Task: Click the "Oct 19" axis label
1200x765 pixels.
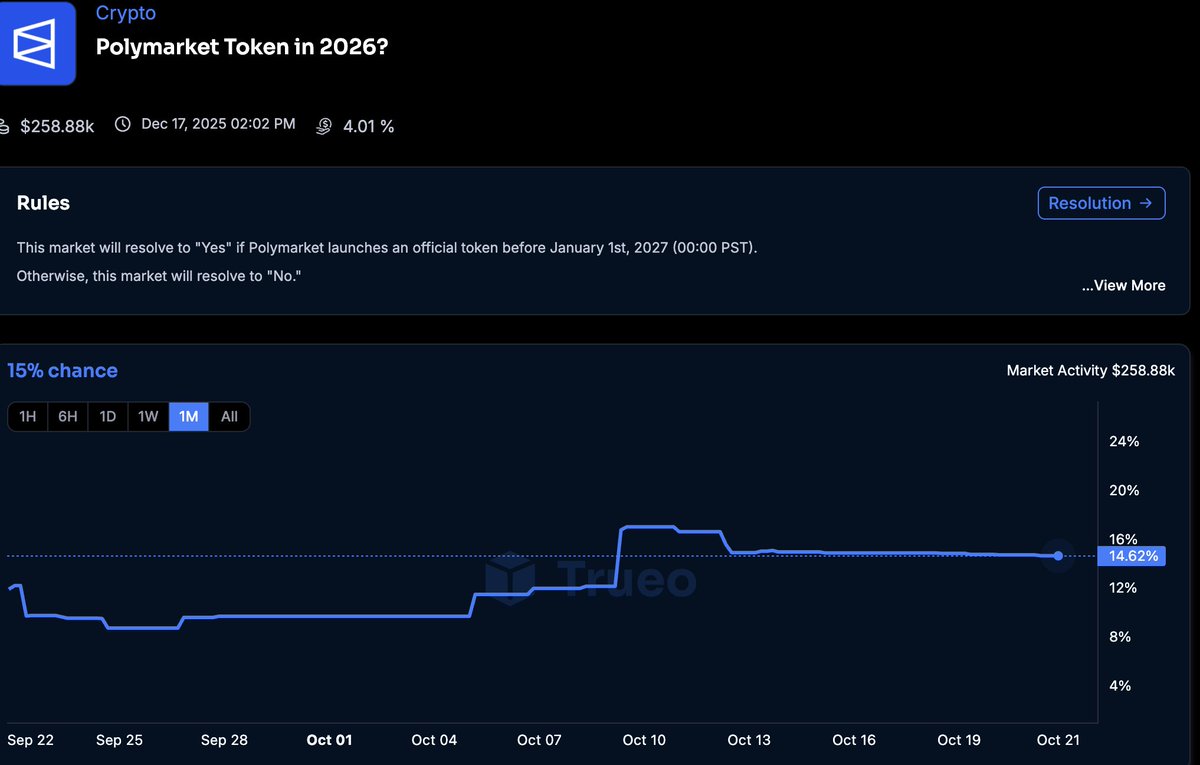Action: 959,740
